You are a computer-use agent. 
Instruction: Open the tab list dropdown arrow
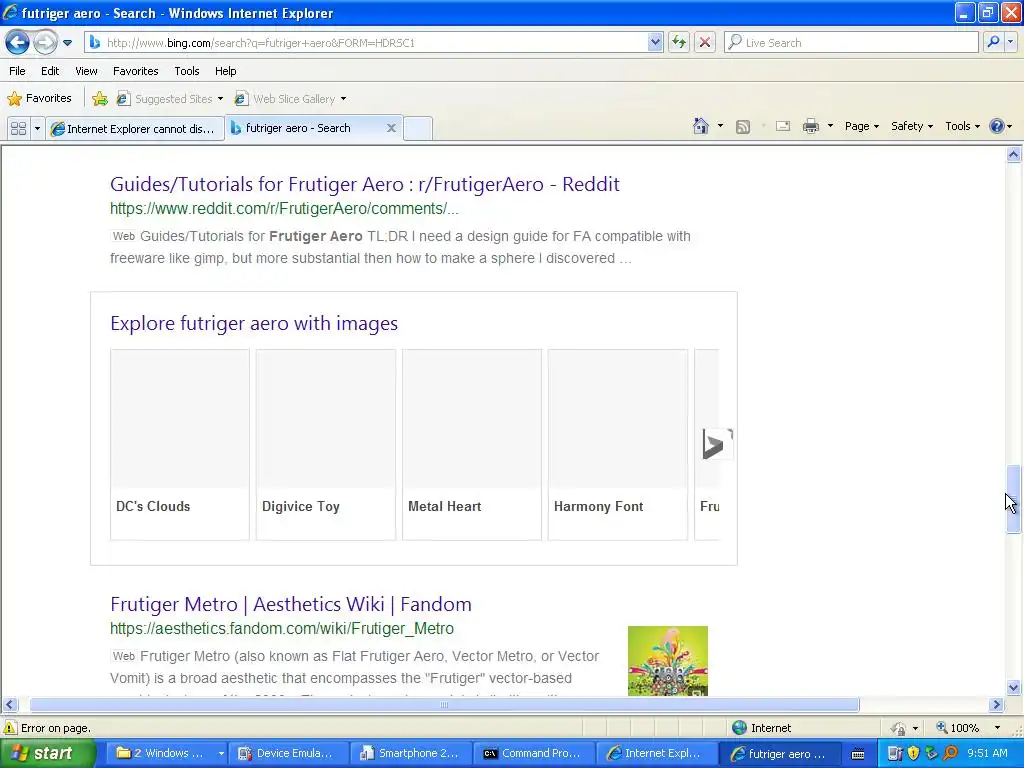[x=37, y=129]
